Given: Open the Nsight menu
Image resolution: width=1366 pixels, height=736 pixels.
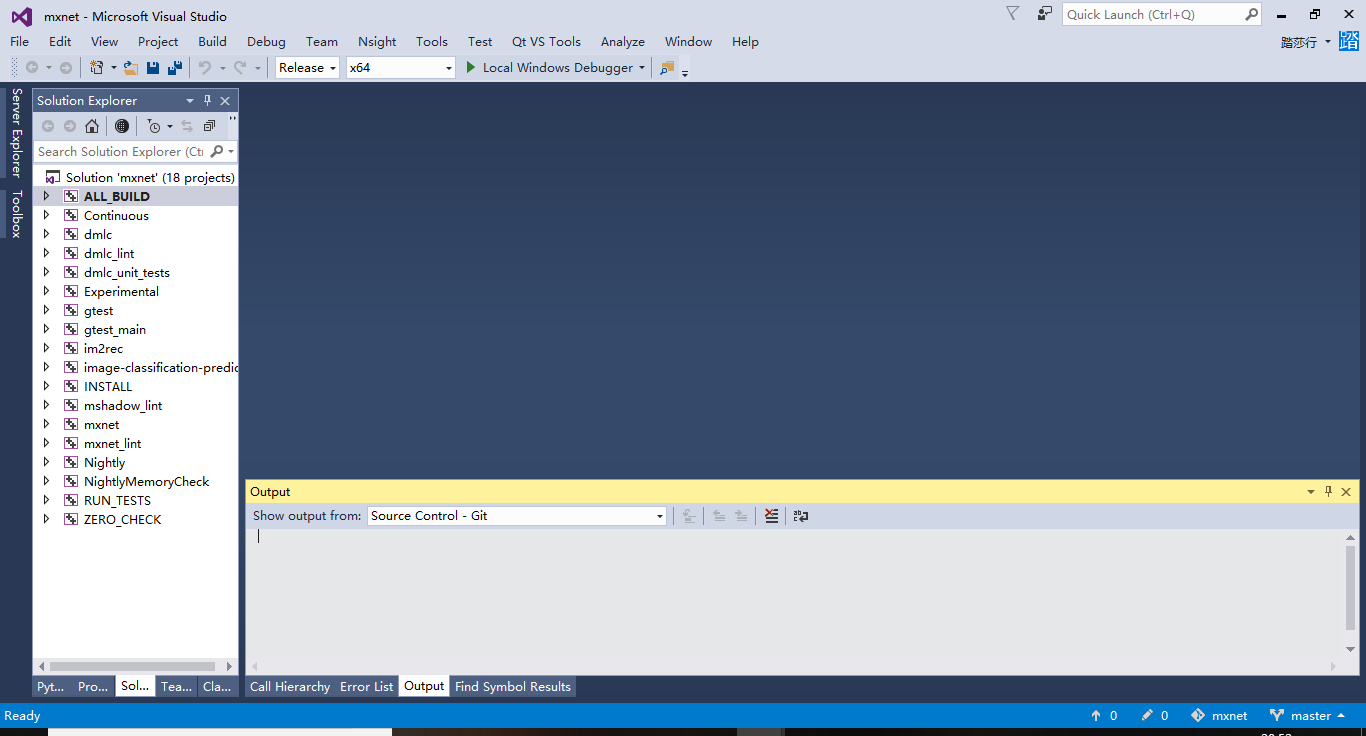Looking at the screenshot, I should pos(377,41).
